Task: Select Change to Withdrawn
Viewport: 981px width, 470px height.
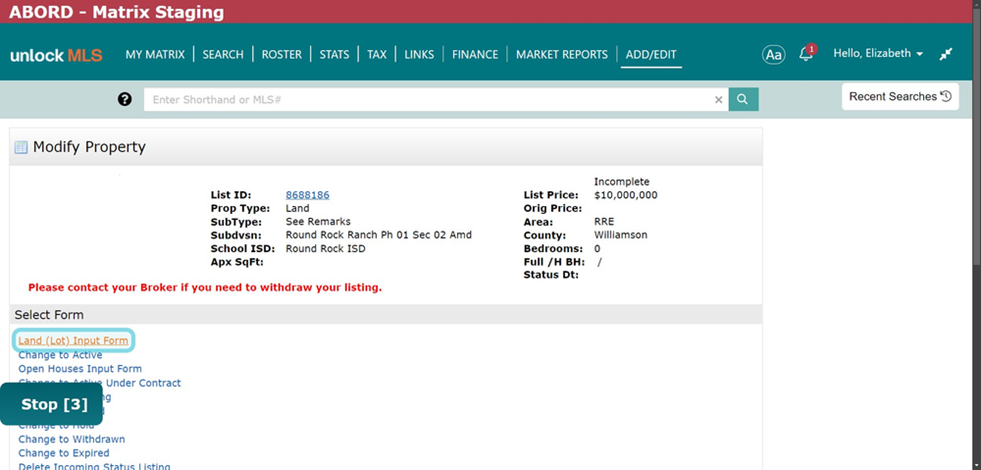Action: click(71, 439)
